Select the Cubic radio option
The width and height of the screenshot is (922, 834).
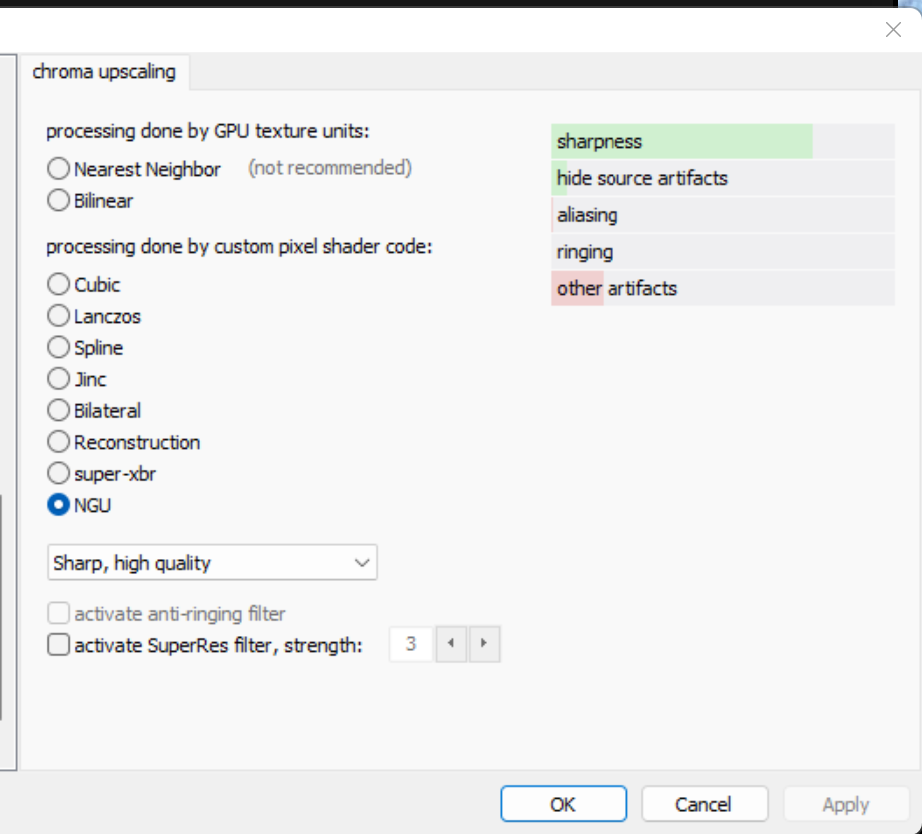pyautogui.click(x=58, y=284)
